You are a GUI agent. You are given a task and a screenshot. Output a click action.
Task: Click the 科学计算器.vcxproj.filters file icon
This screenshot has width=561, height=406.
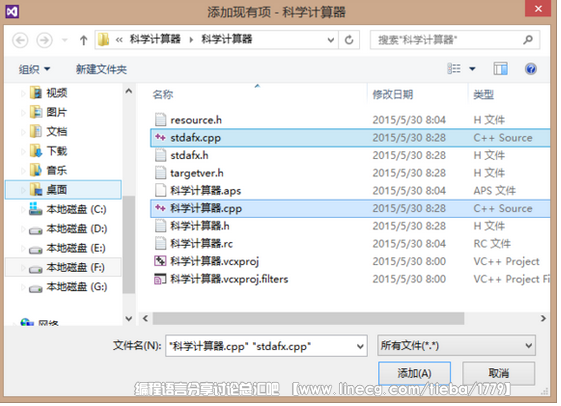pos(160,279)
